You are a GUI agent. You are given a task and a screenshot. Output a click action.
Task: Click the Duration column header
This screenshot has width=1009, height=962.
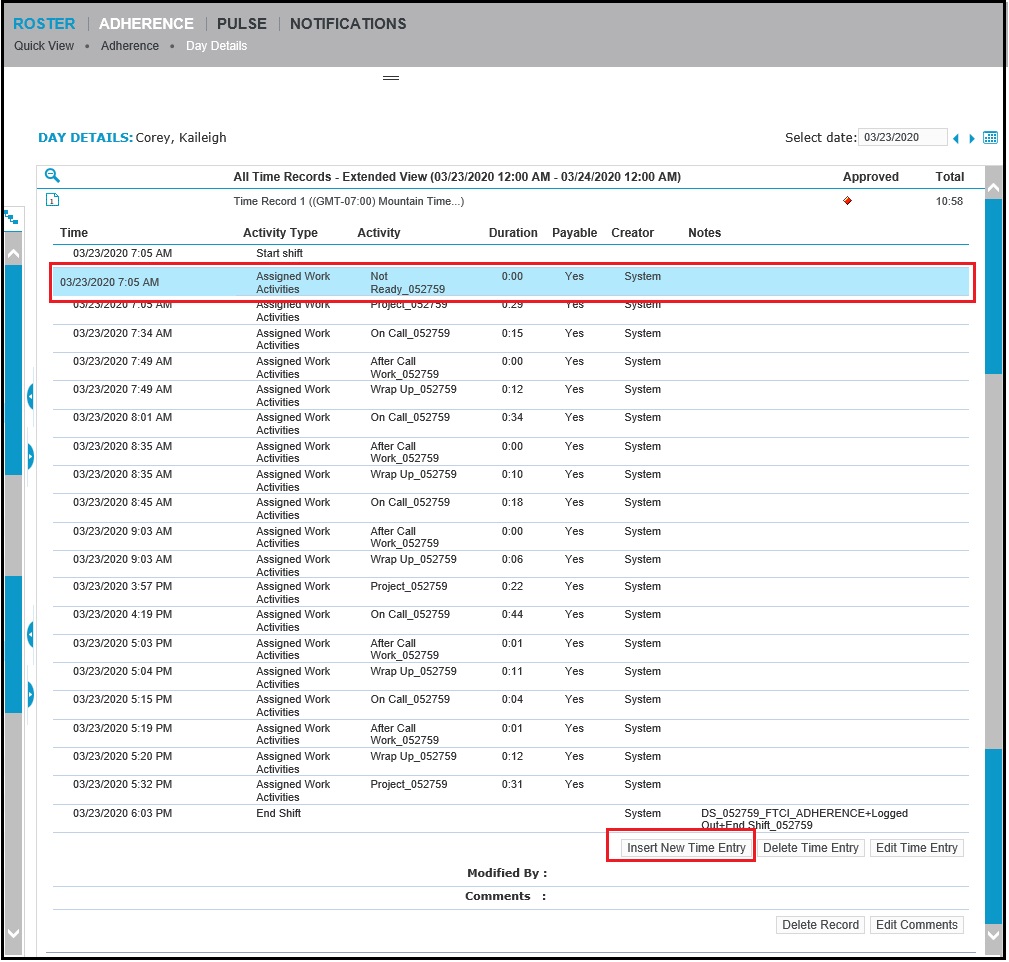click(513, 233)
